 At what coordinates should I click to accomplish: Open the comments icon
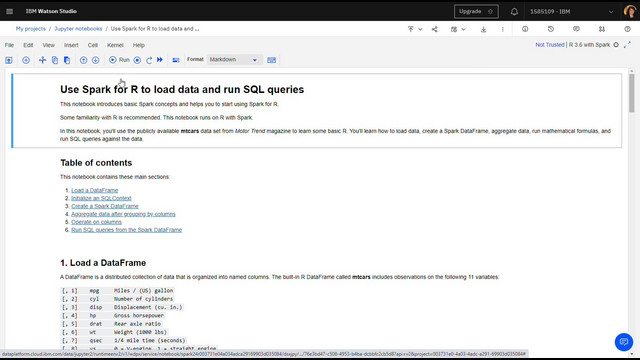[576, 29]
